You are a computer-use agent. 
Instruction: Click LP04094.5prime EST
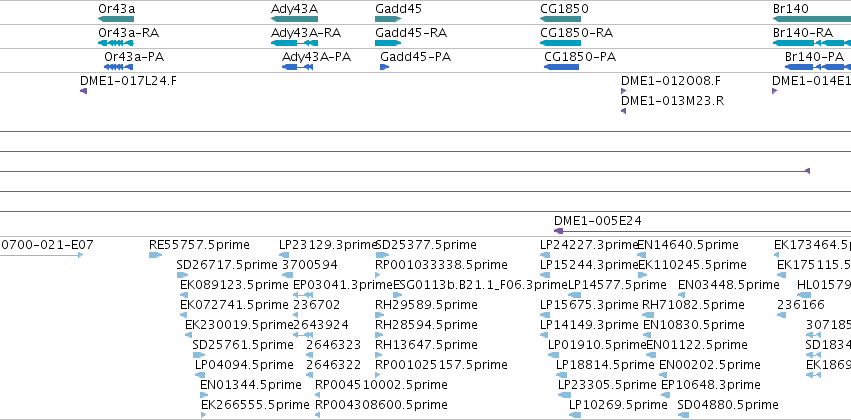(200, 375)
